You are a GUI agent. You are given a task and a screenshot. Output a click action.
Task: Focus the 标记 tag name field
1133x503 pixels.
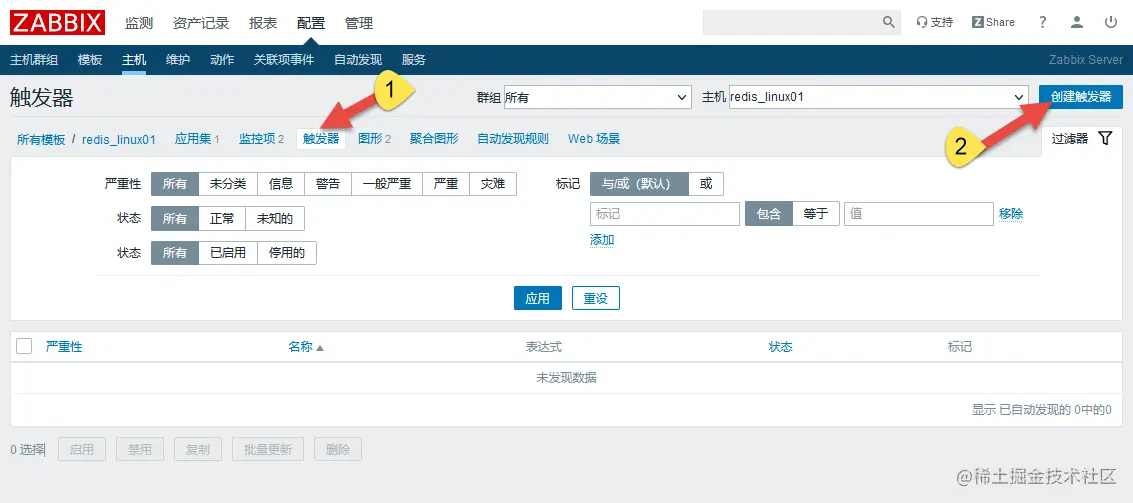click(665, 214)
